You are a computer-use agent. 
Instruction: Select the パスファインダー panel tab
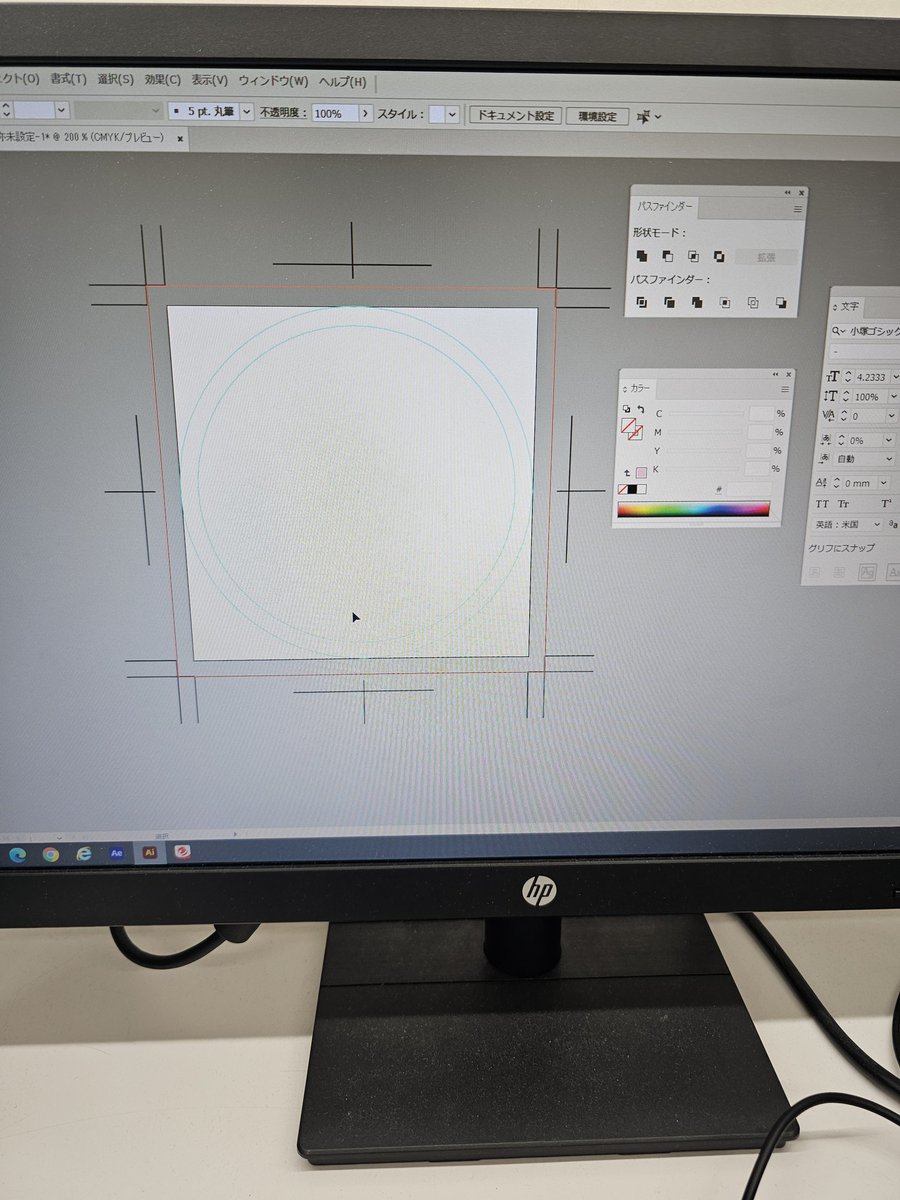coord(664,207)
